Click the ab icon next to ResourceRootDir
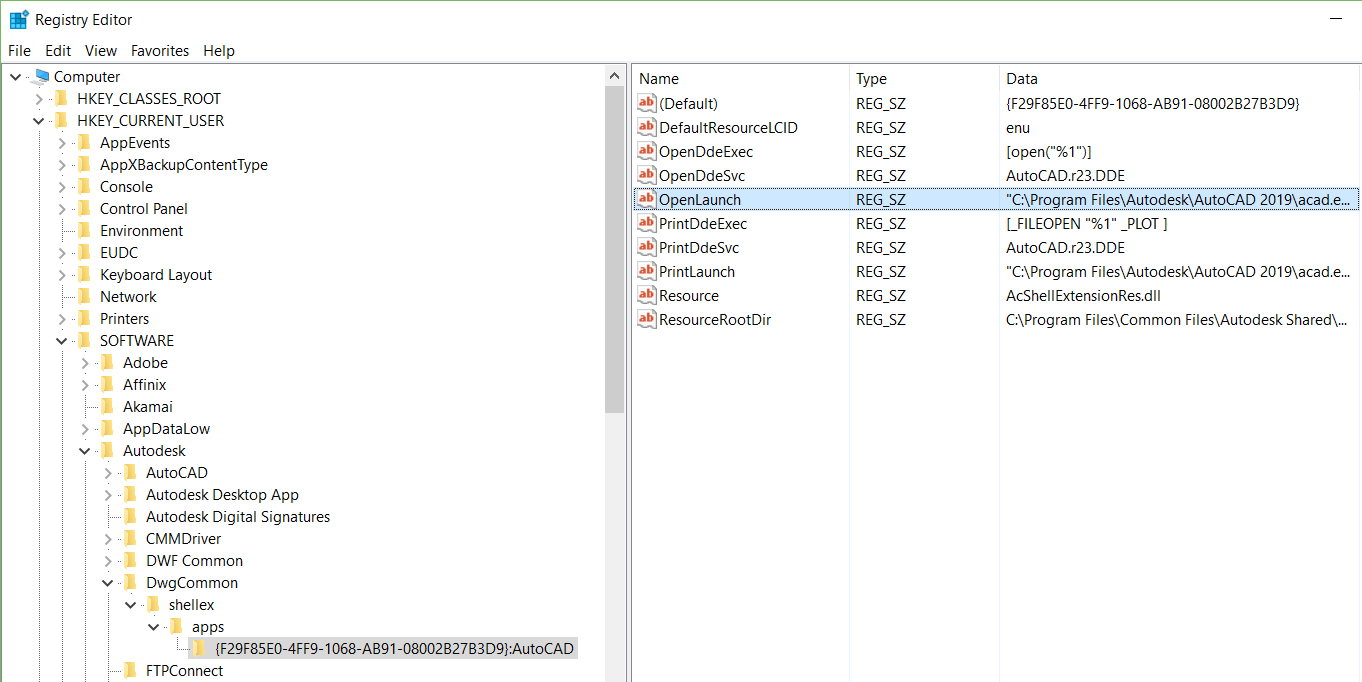The image size is (1362, 682). (645, 319)
